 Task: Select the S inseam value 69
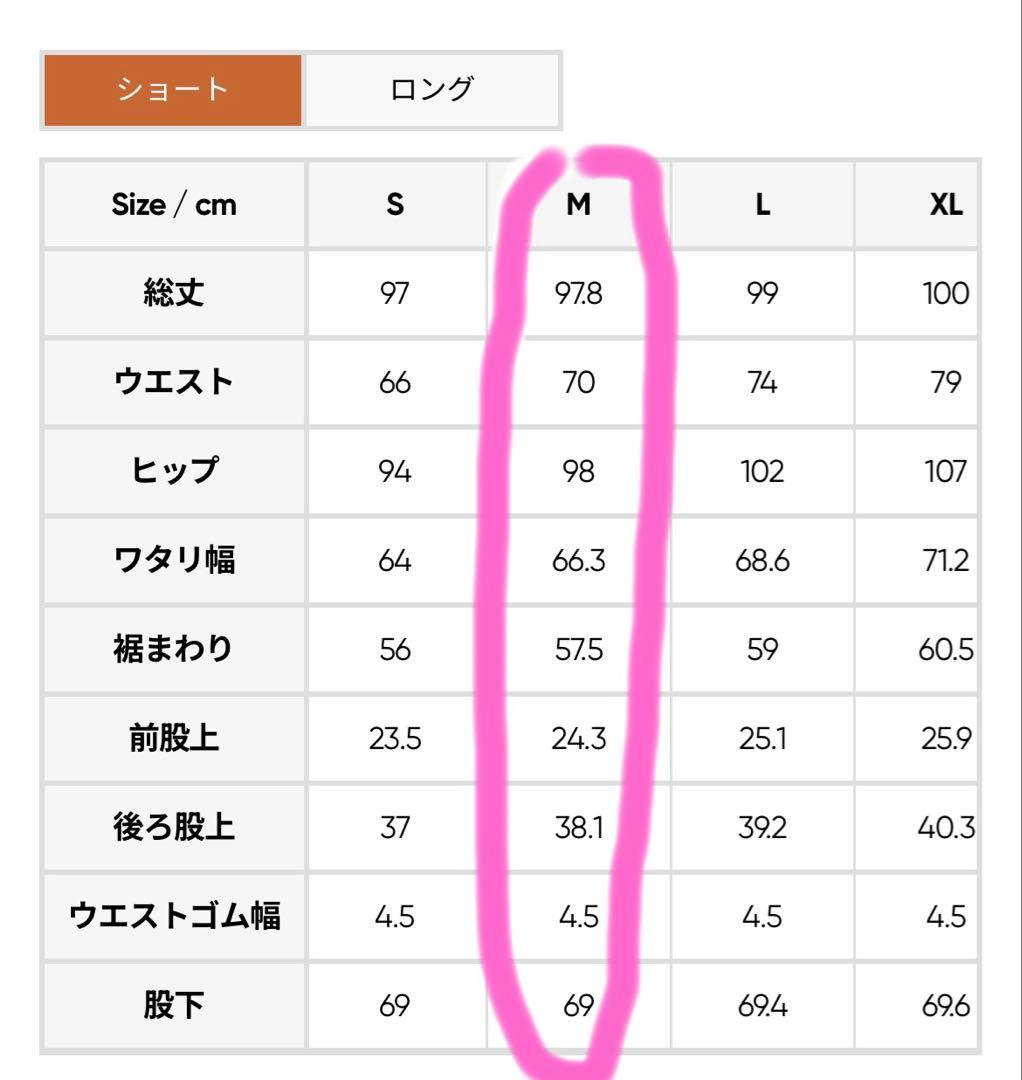click(395, 1005)
